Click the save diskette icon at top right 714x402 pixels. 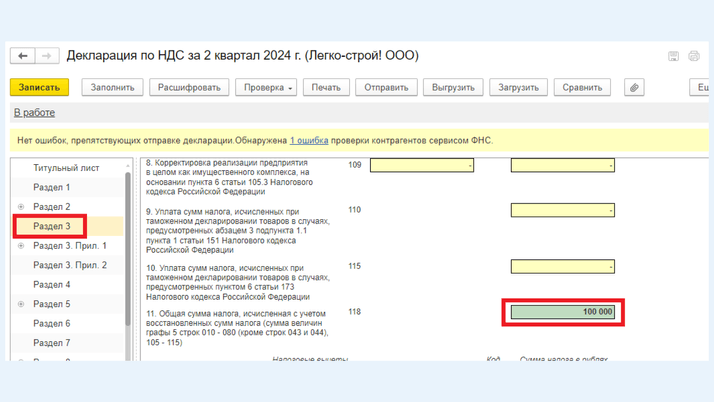click(673, 56)
